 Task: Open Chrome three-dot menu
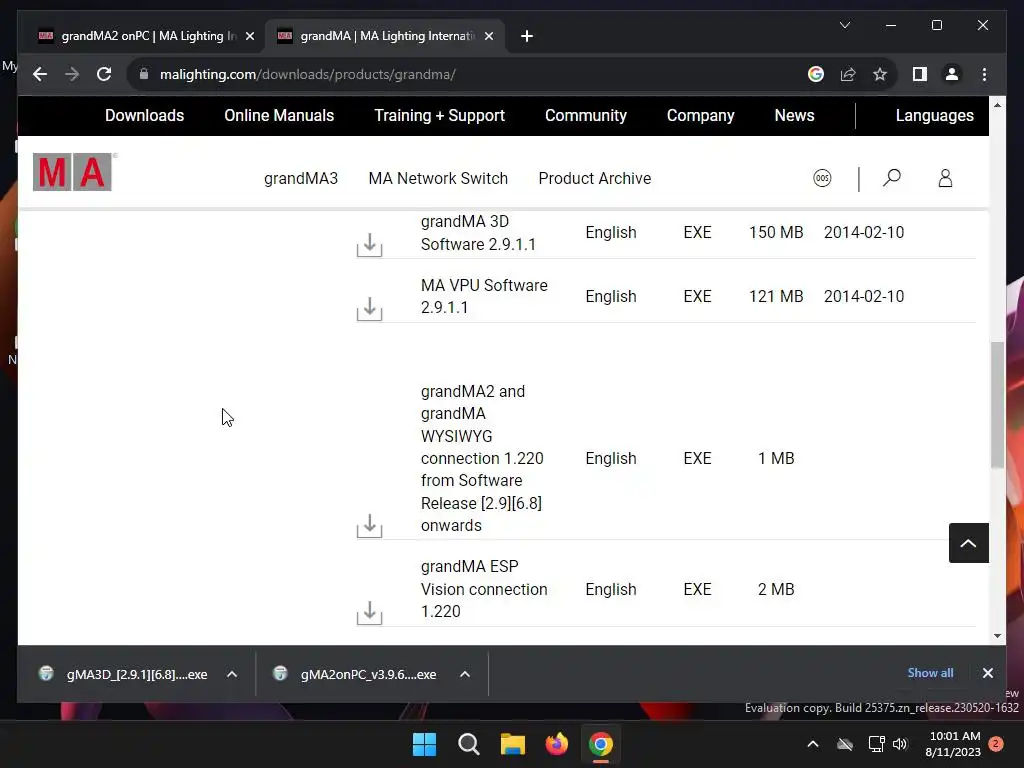(984, 74)
